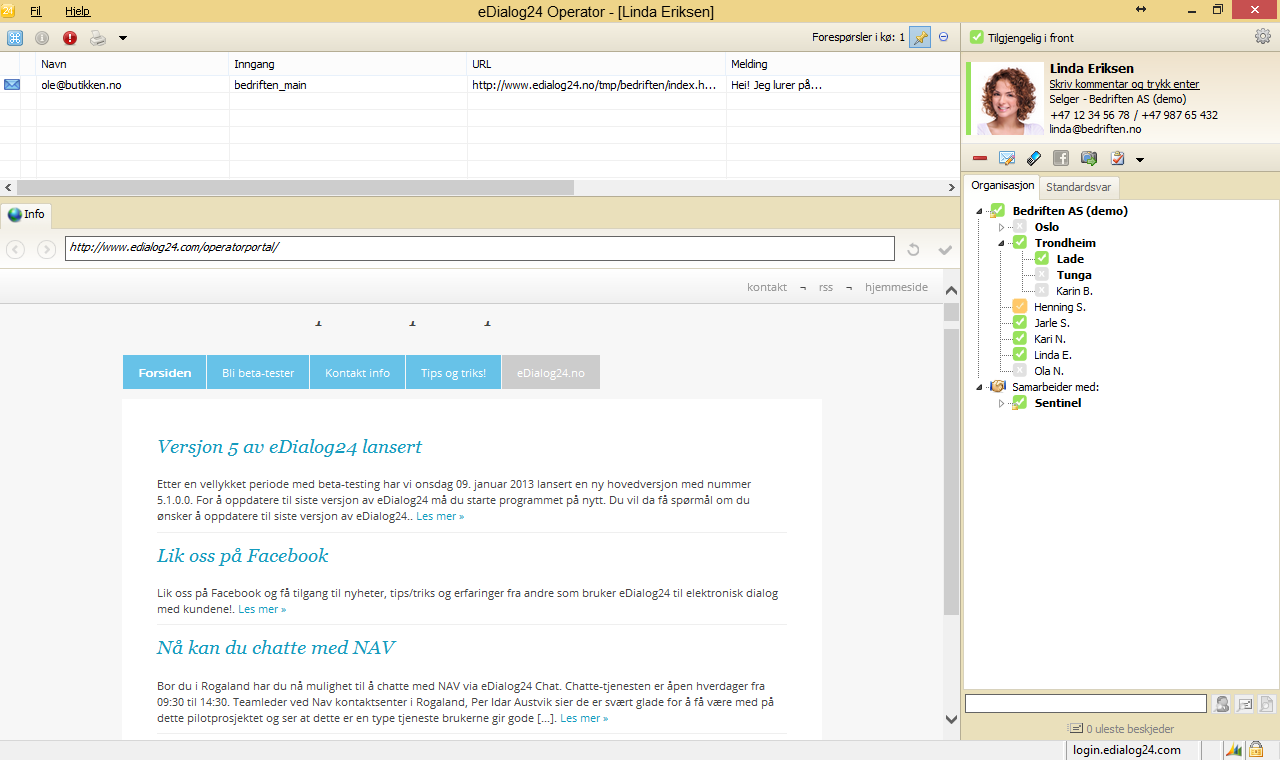Click the screen share icon with a green arrow
The image size is (1280, 760).
pyautogui.click(x=1089, y=158)
